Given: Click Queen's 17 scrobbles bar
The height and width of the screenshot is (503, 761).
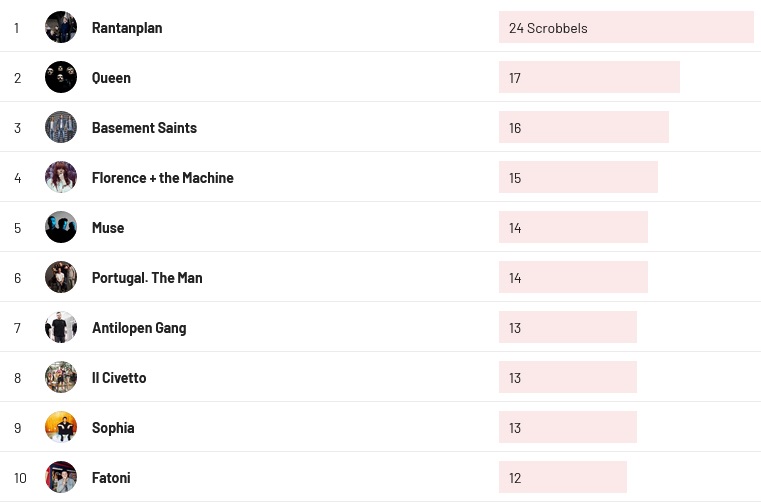Looking at the screenshot, I should pyautogui.click(x=589, y=78).
